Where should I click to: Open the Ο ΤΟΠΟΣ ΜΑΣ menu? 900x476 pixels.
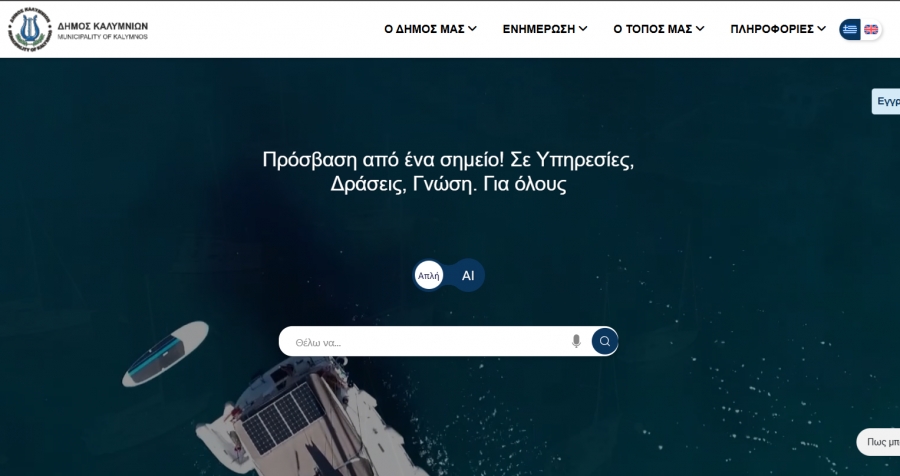pyautogui.click(x=652, y=29)
